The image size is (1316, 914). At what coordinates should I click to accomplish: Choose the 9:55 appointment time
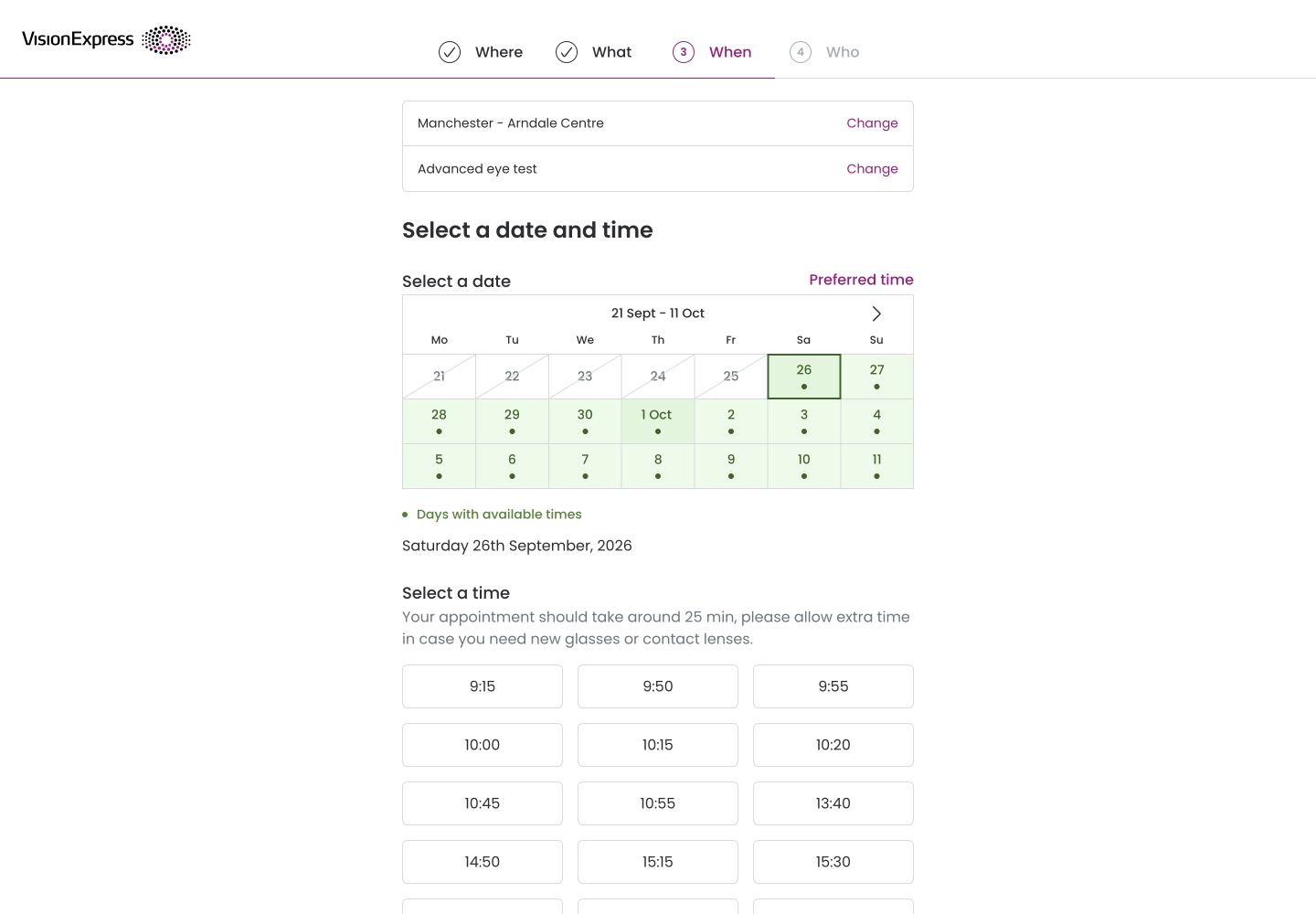pos(833,686)
